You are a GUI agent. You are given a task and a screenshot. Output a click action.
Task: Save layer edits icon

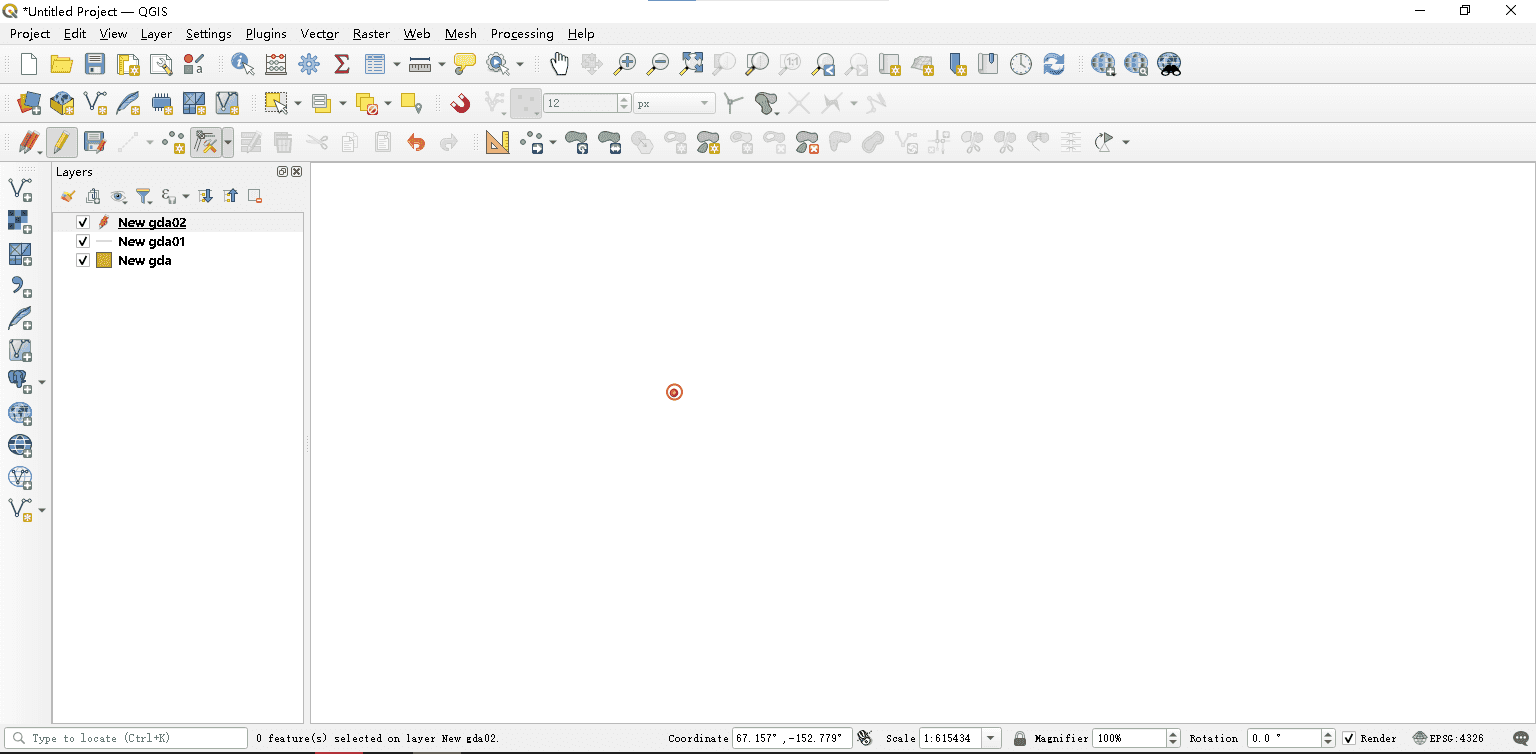pos(95,142)
